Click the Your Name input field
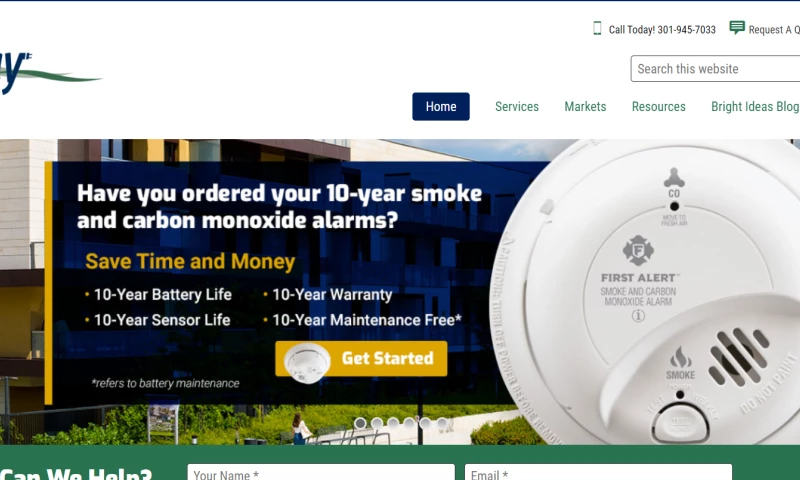 (321, 472)
